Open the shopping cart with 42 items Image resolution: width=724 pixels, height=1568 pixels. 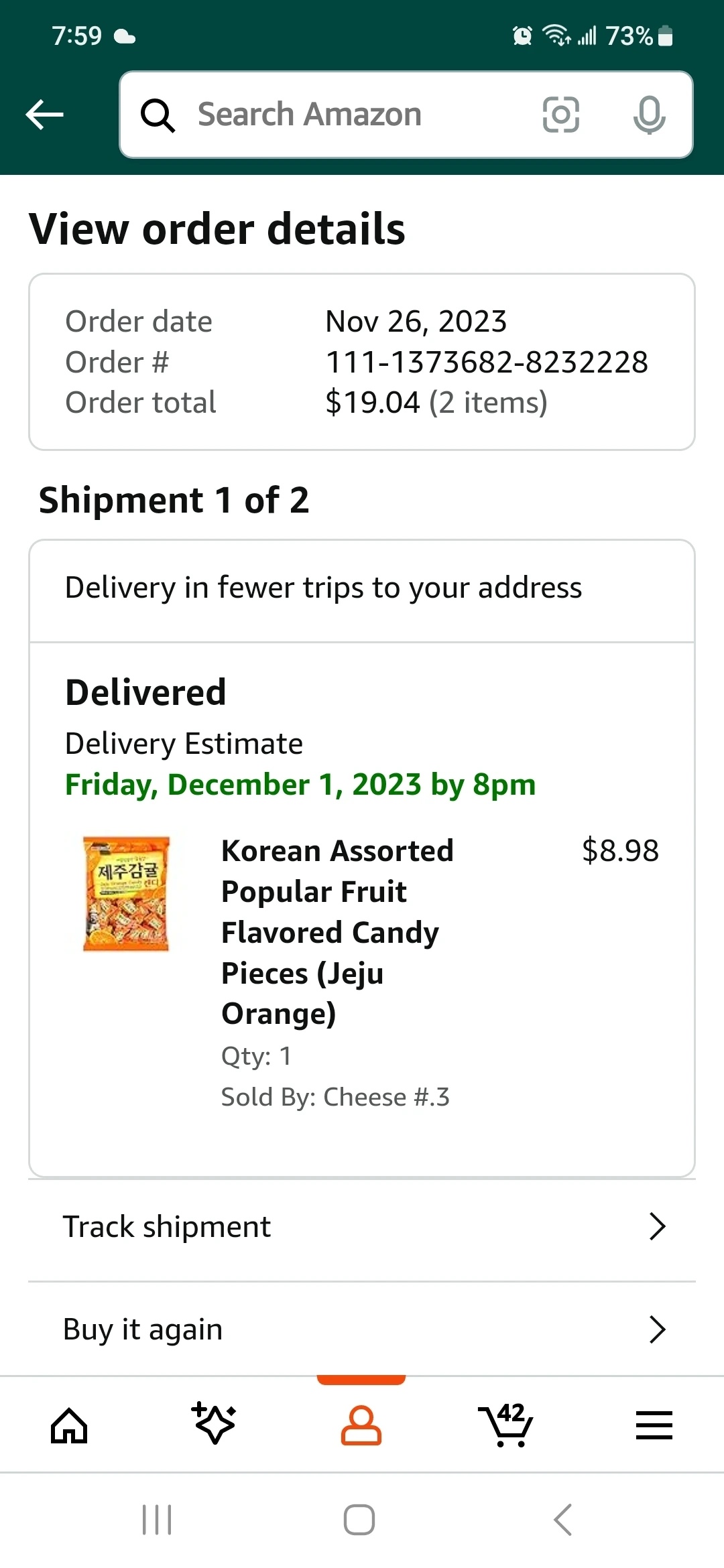[507, 1425]
